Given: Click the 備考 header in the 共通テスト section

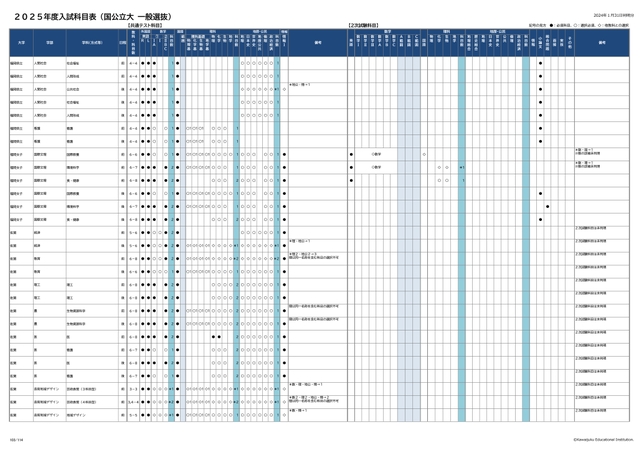Looking at the screenshot, I should pyautogui.click(x=317, y=43).
